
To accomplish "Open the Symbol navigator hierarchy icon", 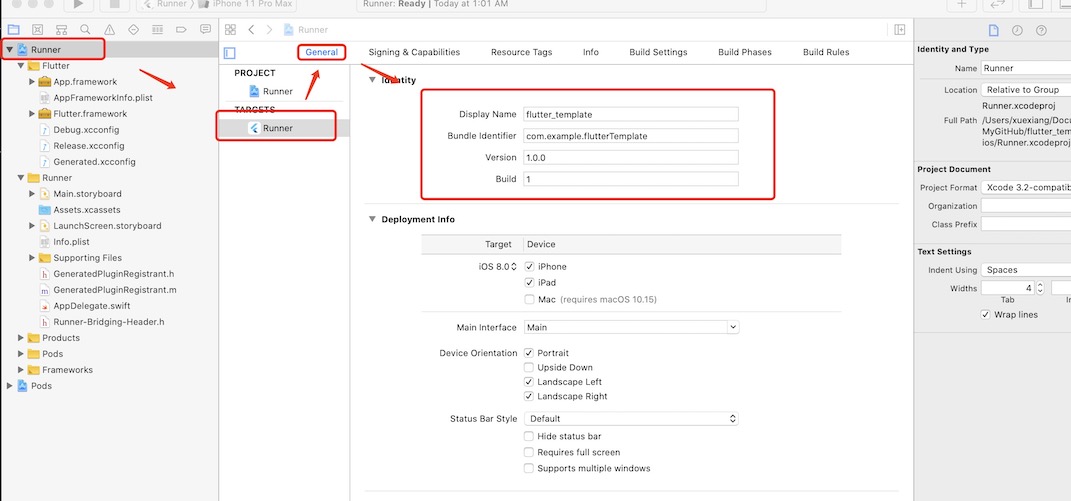I will tap(61, 29).
